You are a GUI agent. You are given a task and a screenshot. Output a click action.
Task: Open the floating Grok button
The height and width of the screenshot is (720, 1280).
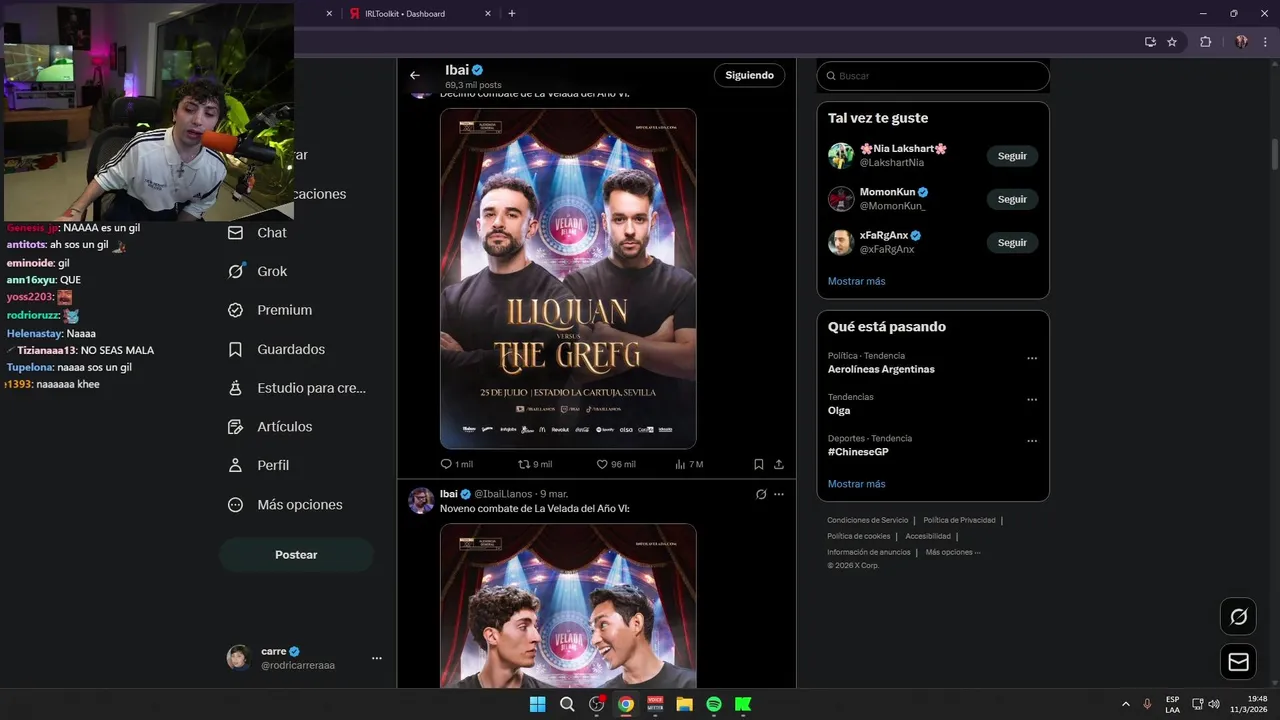point(1238,616)
